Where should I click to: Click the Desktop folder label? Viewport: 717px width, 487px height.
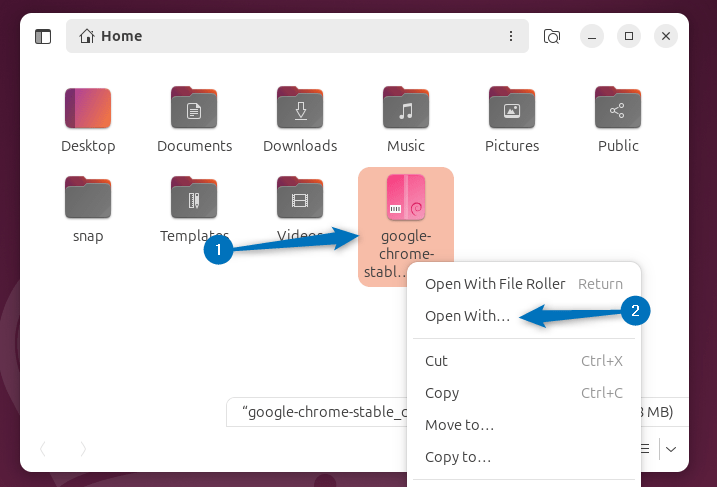pyautogui.click(x=88, y=146)
